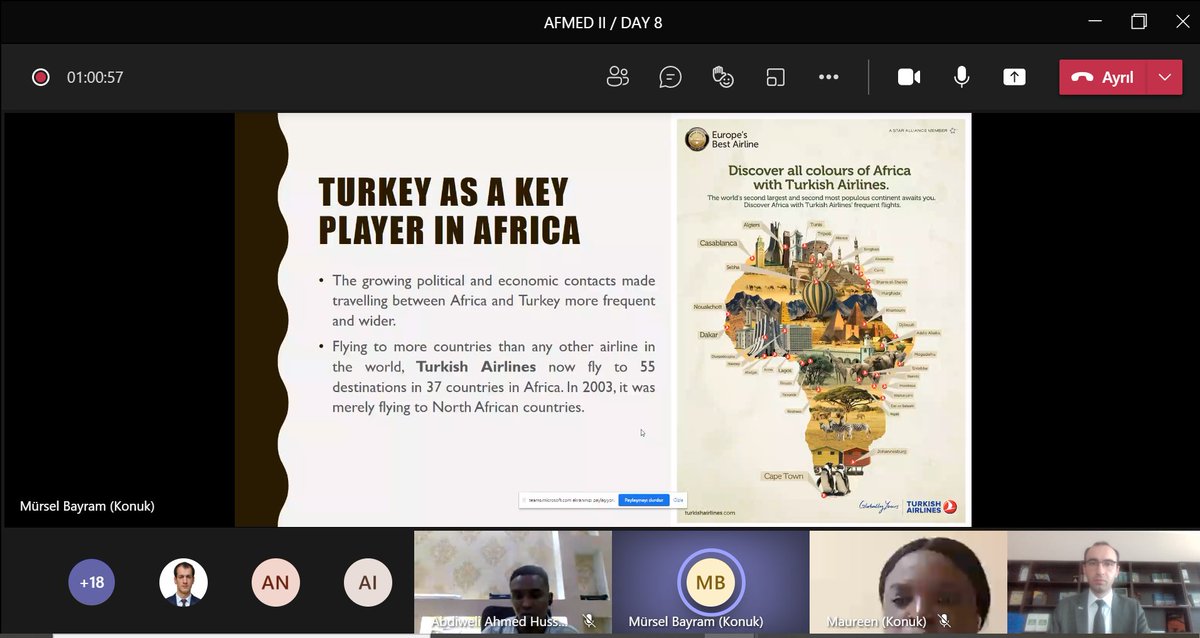1200x638 pixels.
Task: Expand the Ayrıl leave options arrow
Action: [1165, 77]
